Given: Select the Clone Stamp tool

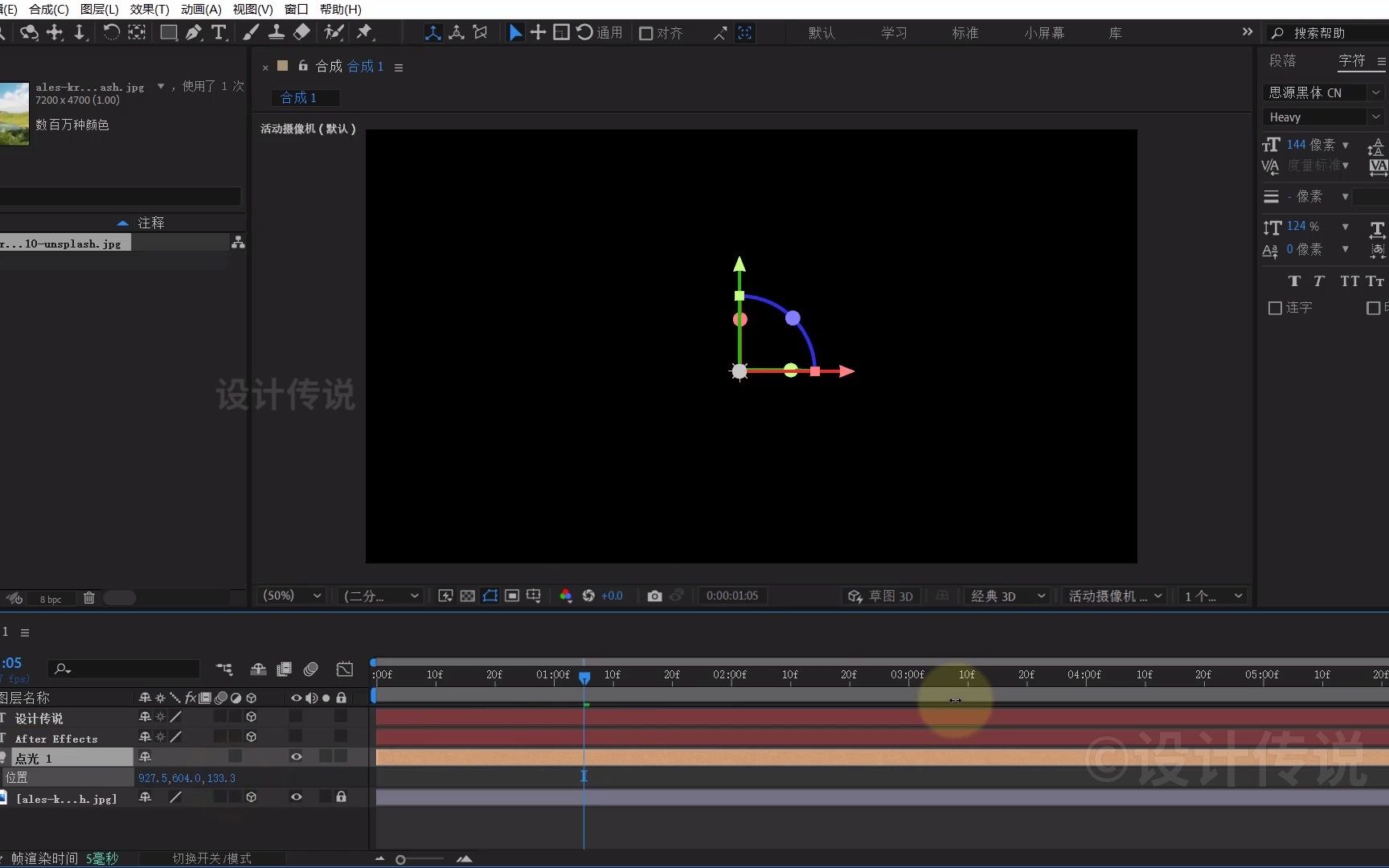Looking at the screenshot, I should tap(277, 32).
